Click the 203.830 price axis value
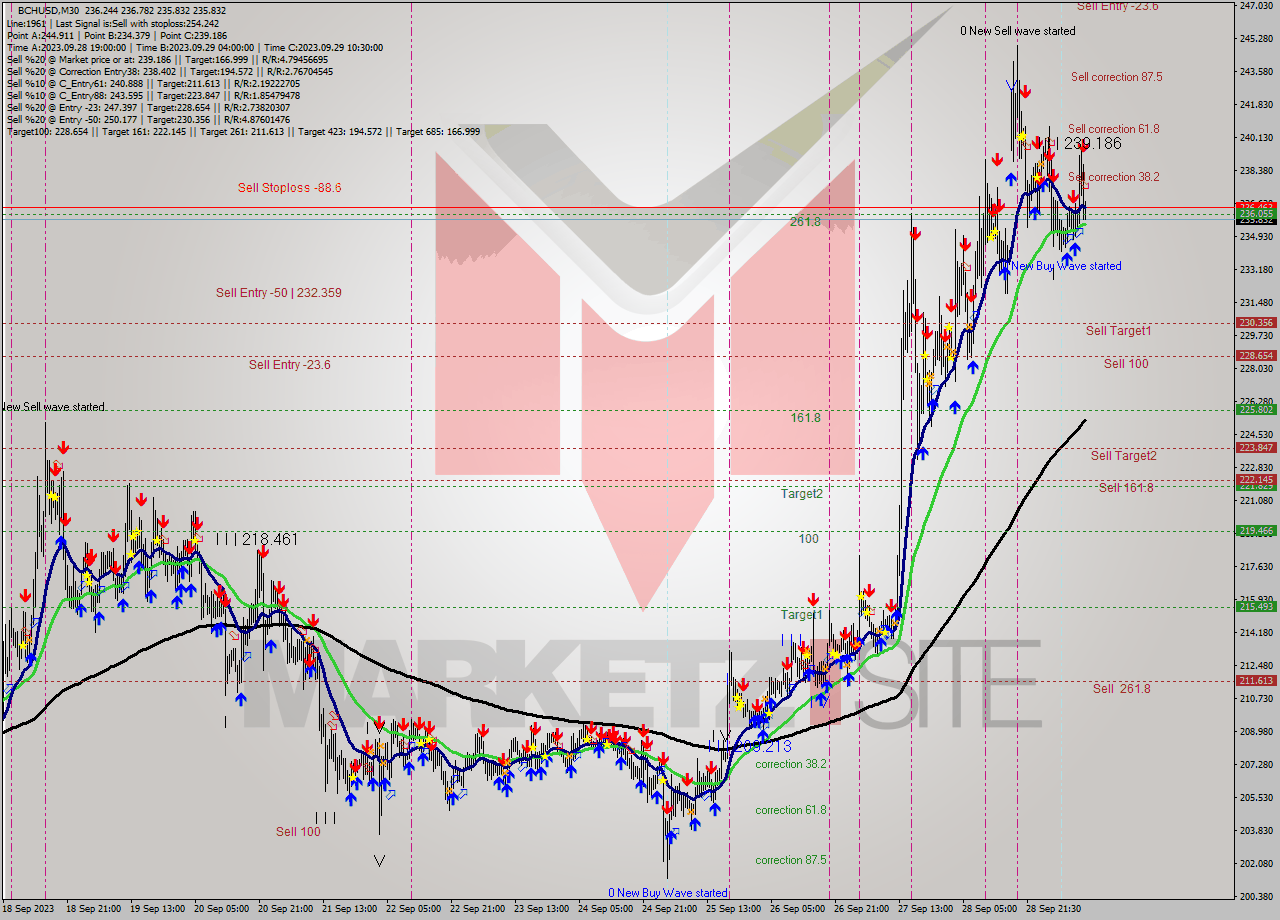The height and width of the screenshot is (920, 1280). pos(1256,831)
